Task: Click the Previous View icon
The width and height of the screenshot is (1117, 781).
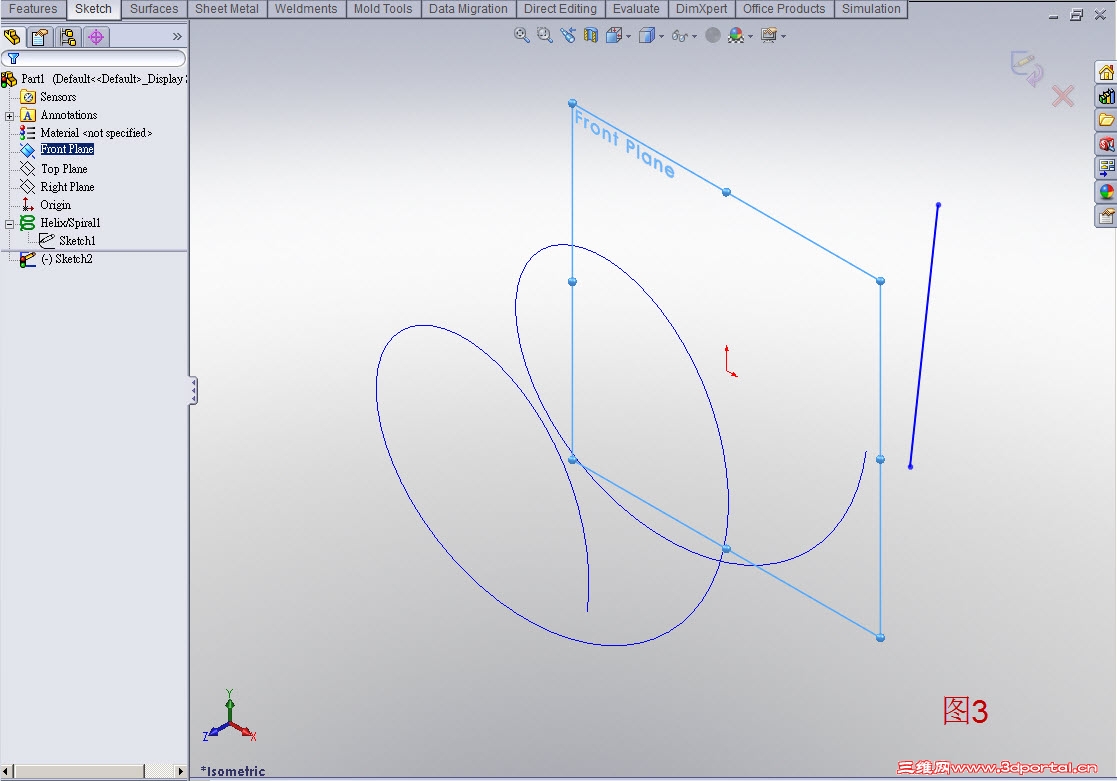Action: coord(568,35)
